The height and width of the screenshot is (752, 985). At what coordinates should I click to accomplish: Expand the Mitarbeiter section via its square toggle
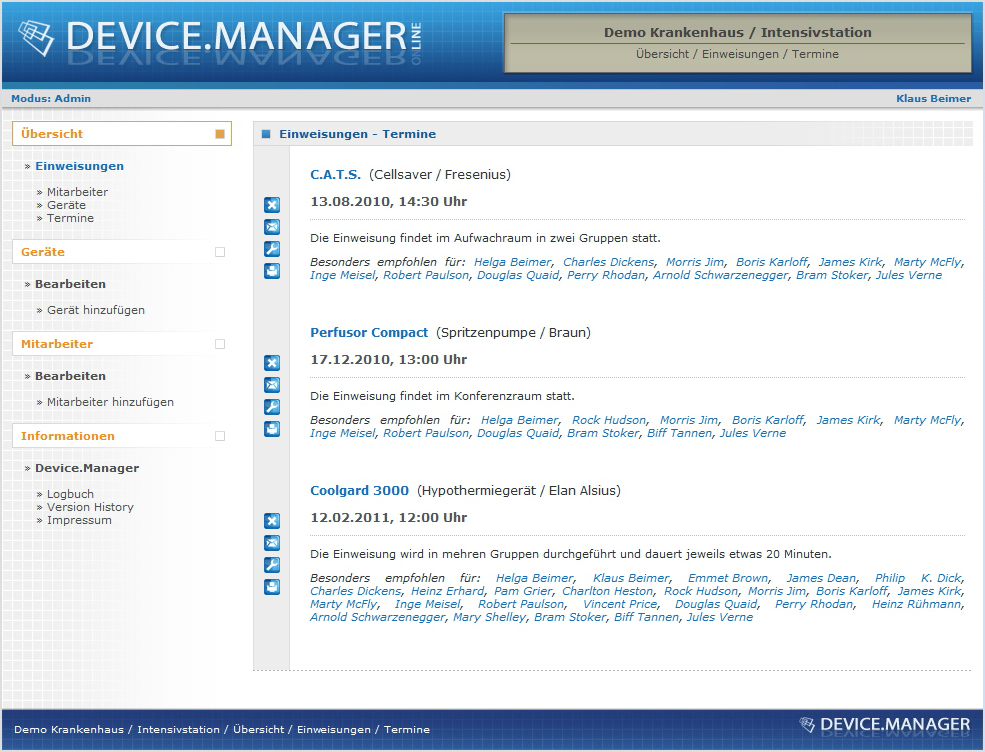220,344
